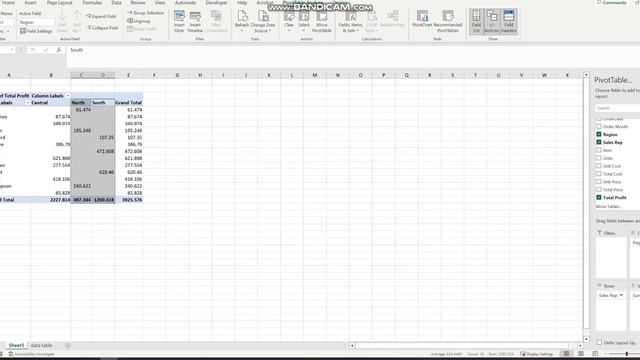The image size is (640, 360).
Task: Open the Name Box dropdown arrow
Action: pyautogui.click(x=12, y=50)
